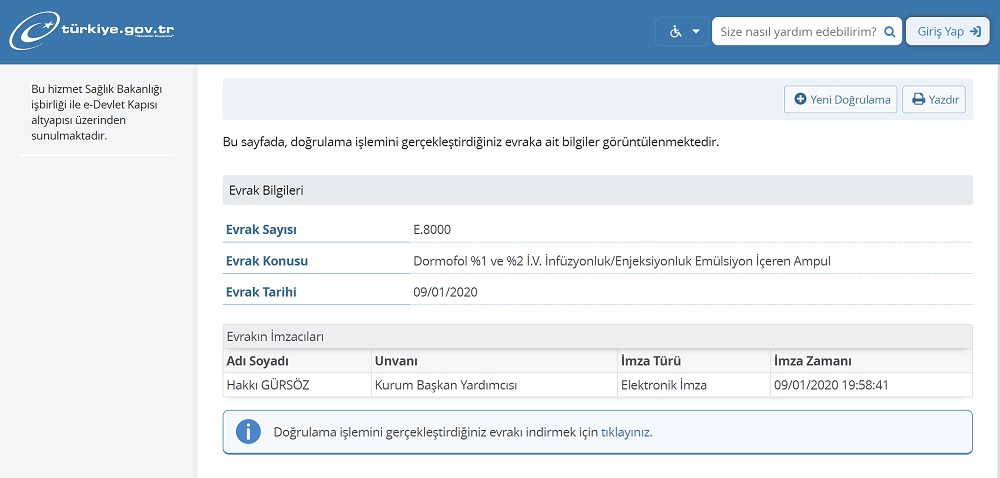Click the plus icon on Yeni Doğrulama
This screenshot has height=478, width=1000.
point(800,100)
